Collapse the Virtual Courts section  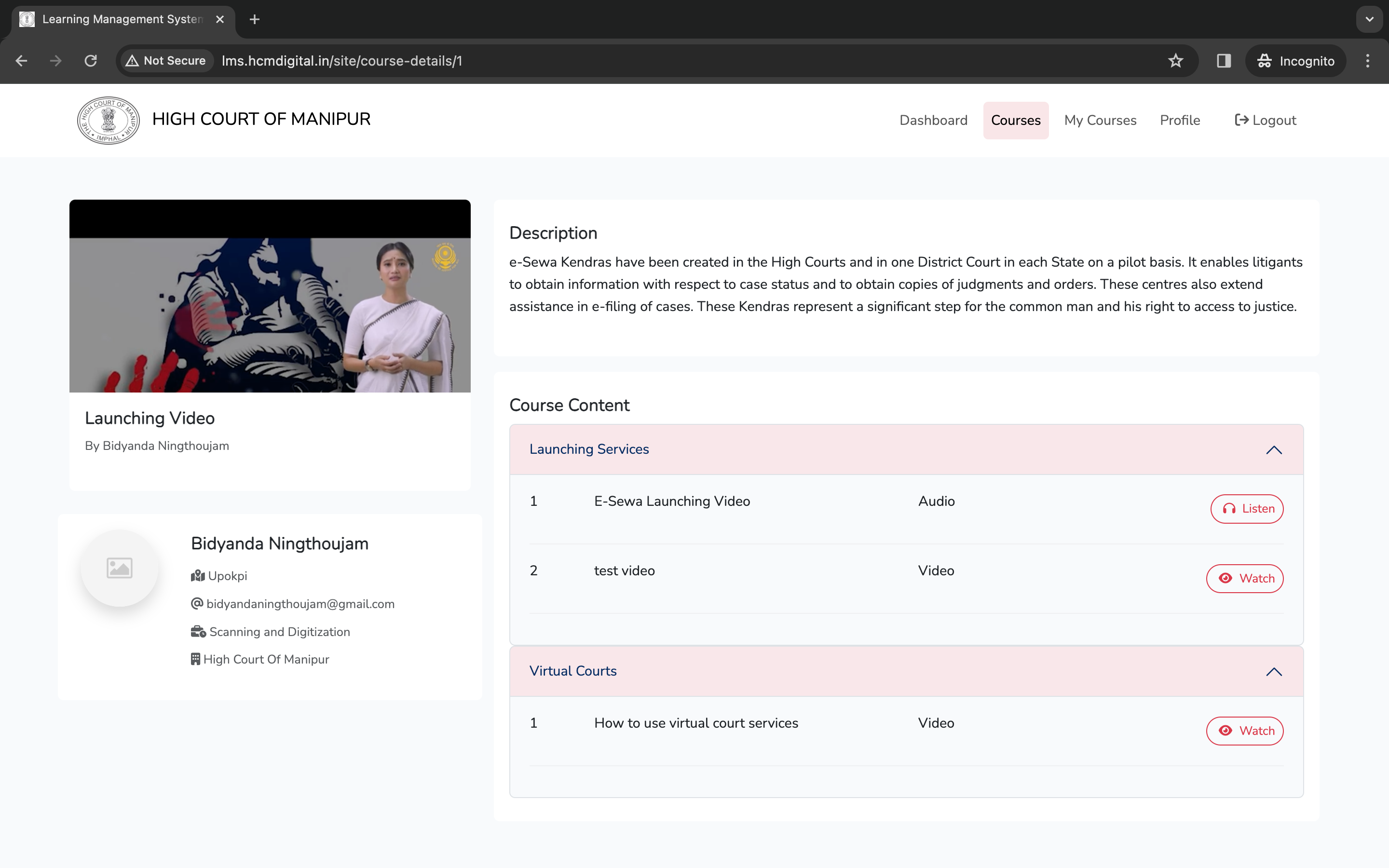coord(1274,672)
